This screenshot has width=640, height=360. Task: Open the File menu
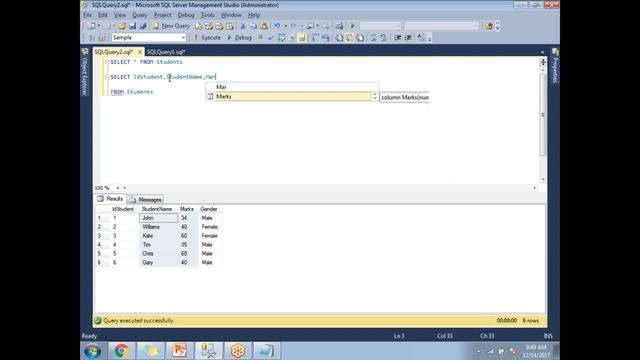[x=87, y=15]
